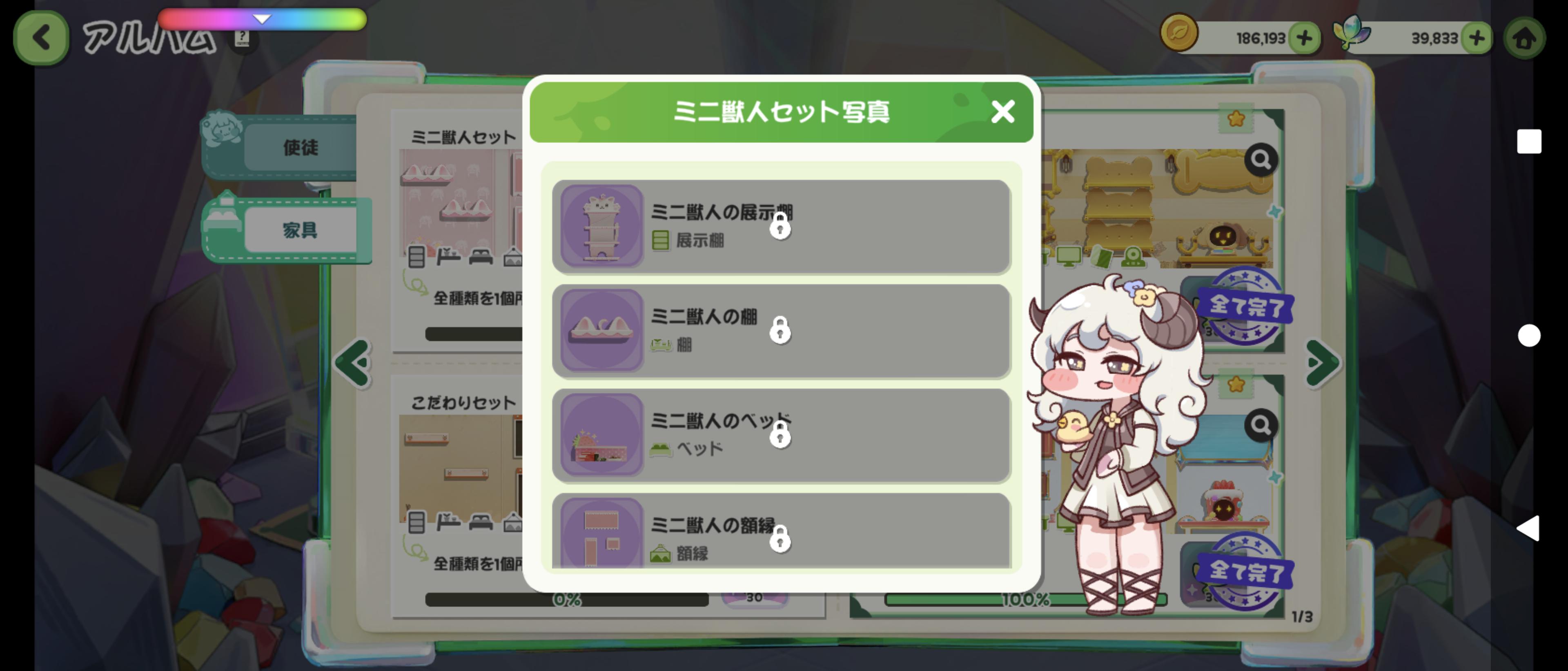
Task: Tap the Android recent apps square button
Action: coord(1528,142)
